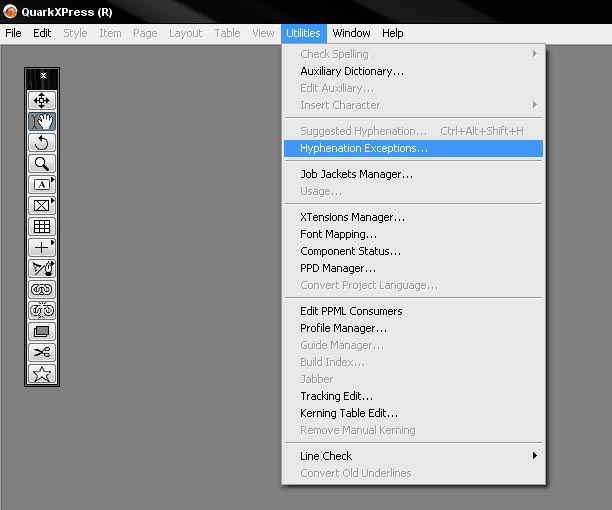Open the Layout menu
612x510 pixels.
coord(185,33)
